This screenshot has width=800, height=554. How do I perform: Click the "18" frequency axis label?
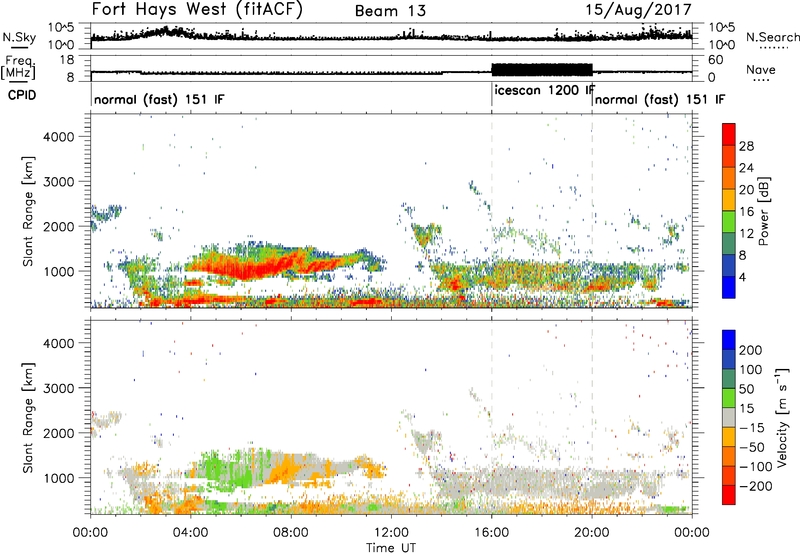(x=67, y=60)
